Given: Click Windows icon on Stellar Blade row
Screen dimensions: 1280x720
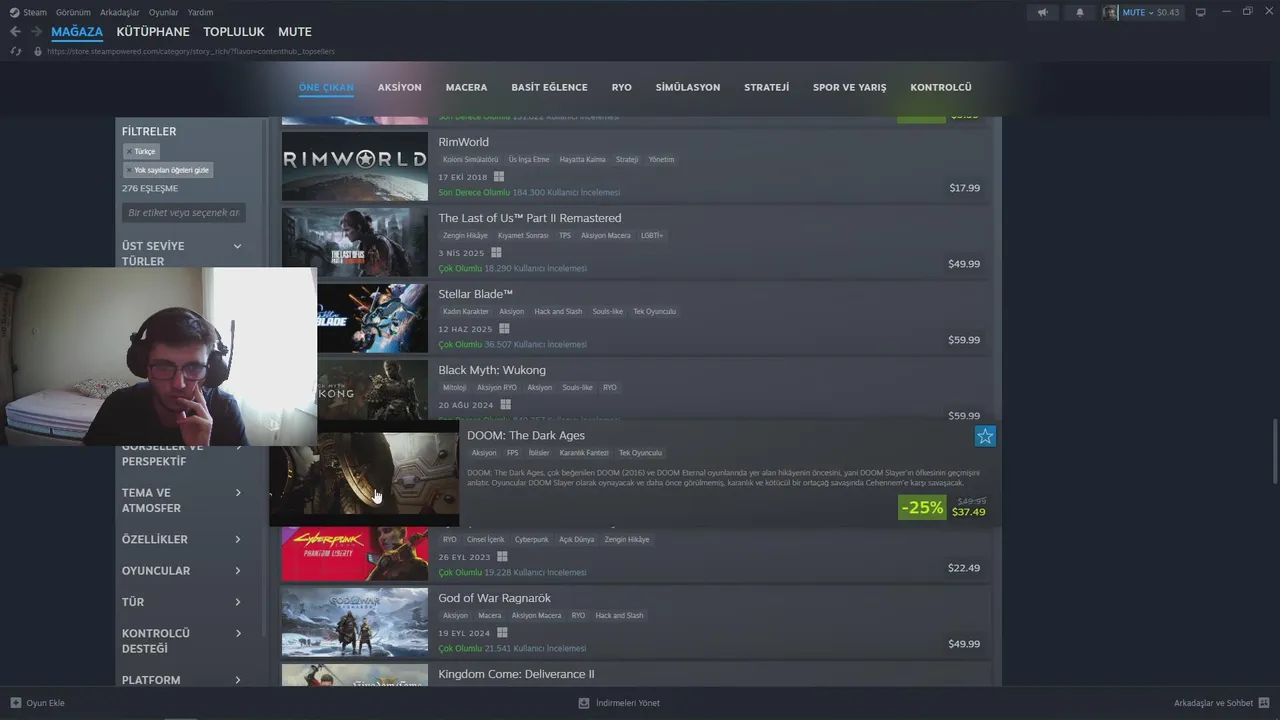Looking at the screenshot, I should tap(504, 329).
